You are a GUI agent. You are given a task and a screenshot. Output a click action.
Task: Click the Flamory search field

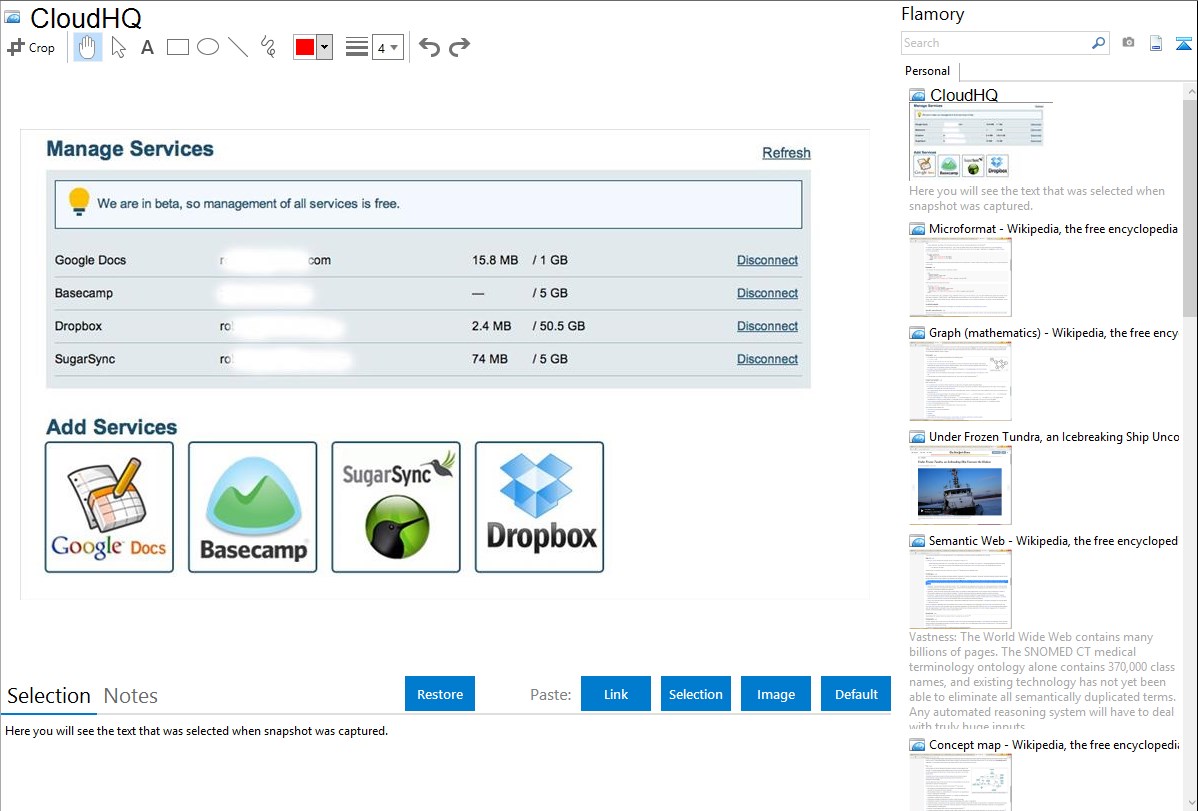click(x=995, y=43)
